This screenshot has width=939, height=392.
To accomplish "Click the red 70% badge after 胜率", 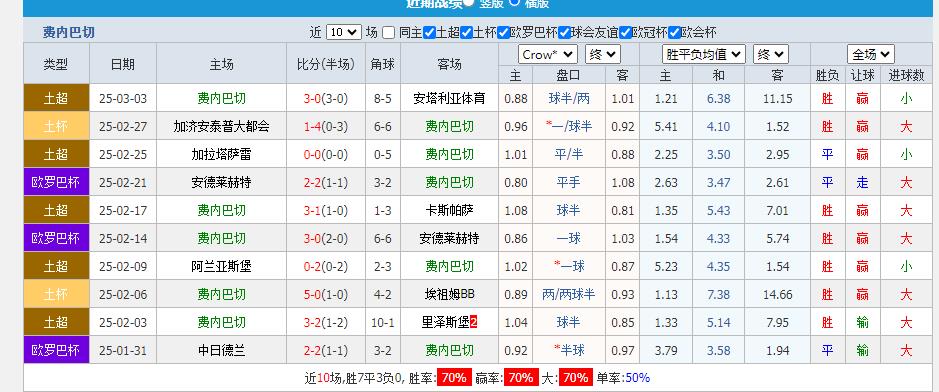I will click(455, 378).
